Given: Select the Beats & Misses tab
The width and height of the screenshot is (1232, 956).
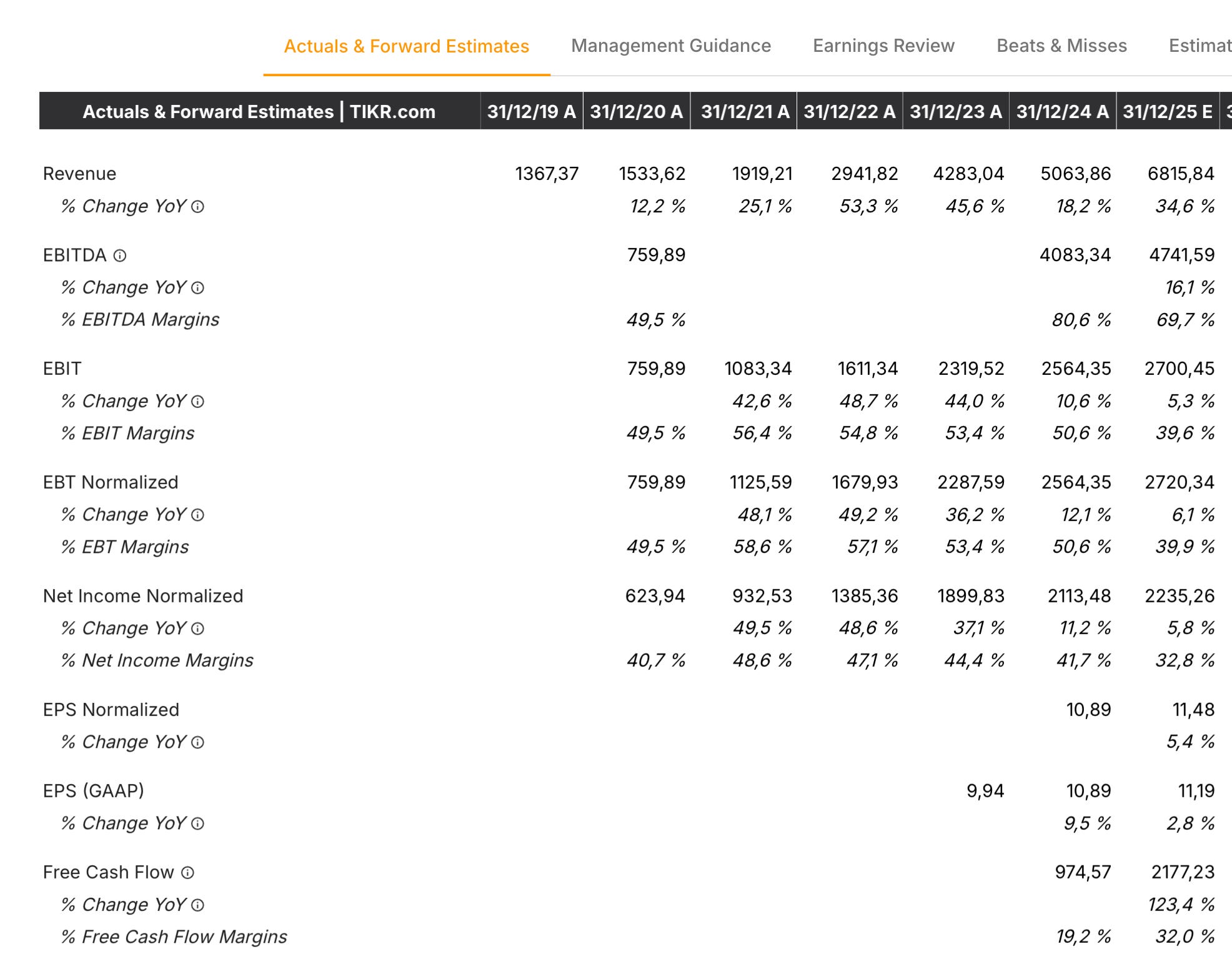Looking at the screenshot, I should pos(1061,46).
